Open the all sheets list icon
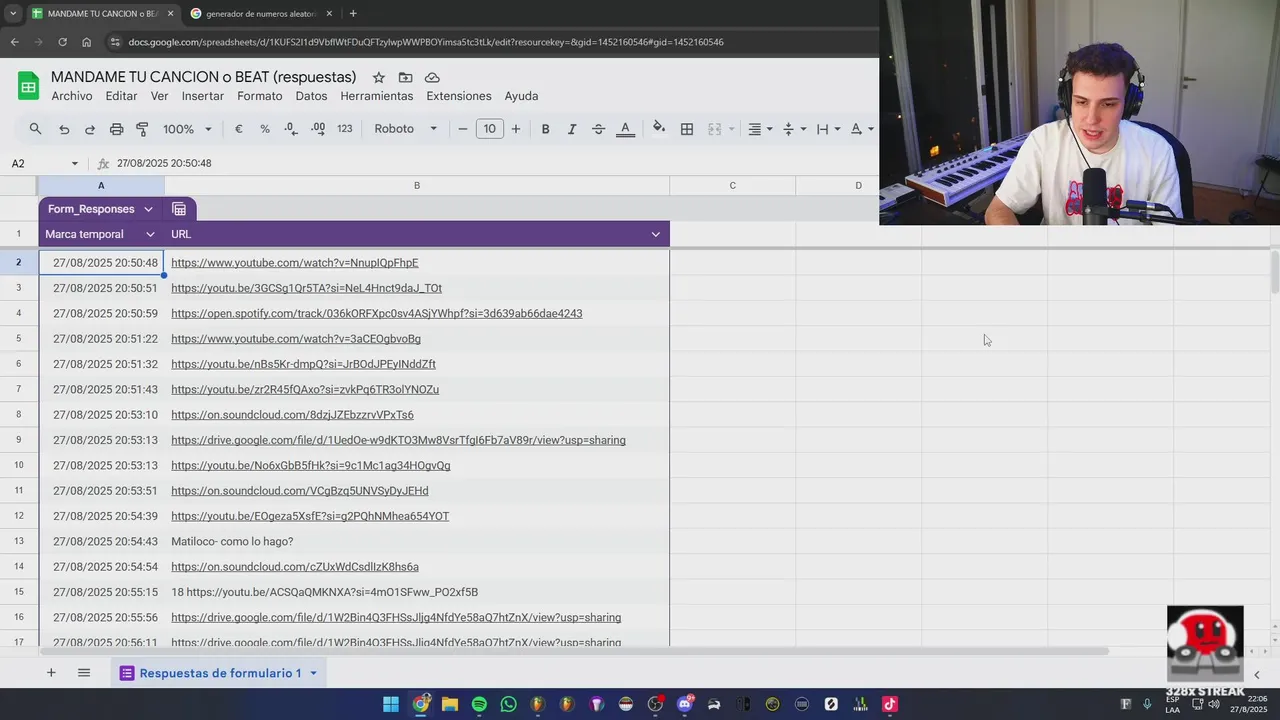Image resolution: width=1280 pixels, height=720 pixels. tap(84, 673)
